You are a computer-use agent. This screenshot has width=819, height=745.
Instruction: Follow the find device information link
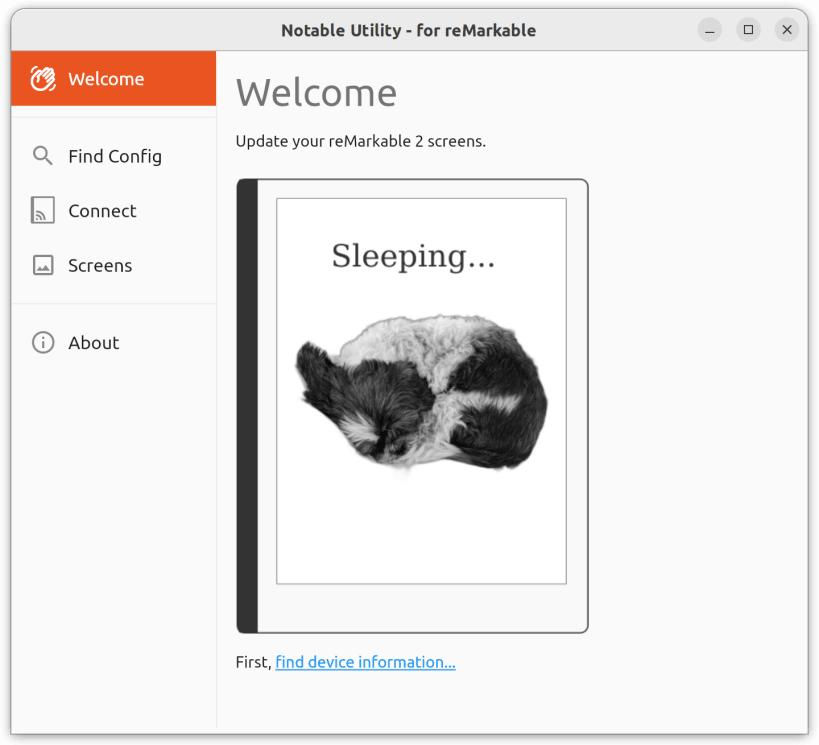coord(365,662)
